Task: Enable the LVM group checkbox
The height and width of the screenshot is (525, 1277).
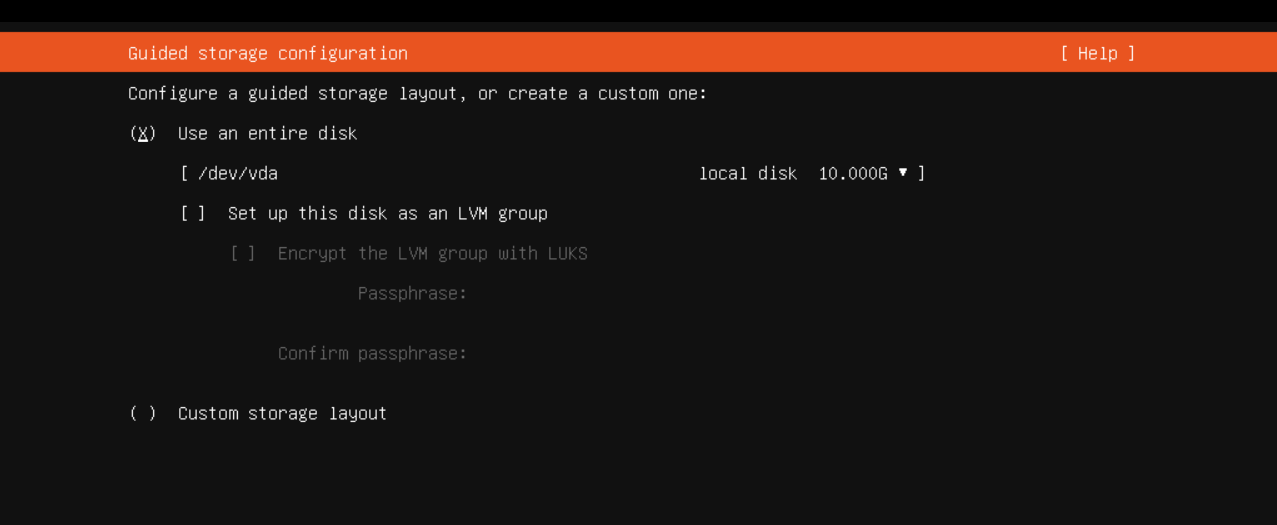Action: point(193,213)
